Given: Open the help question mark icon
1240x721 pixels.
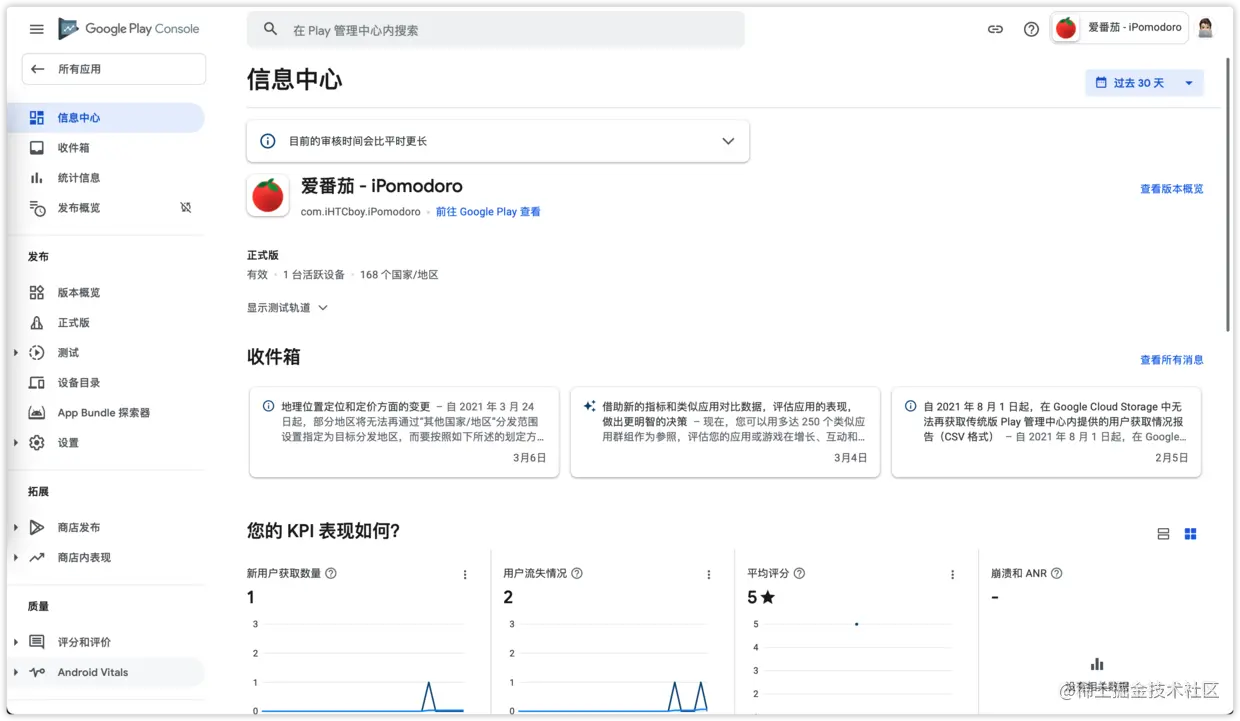Looking at the screenshot, I should click(x=1031, y=29).
